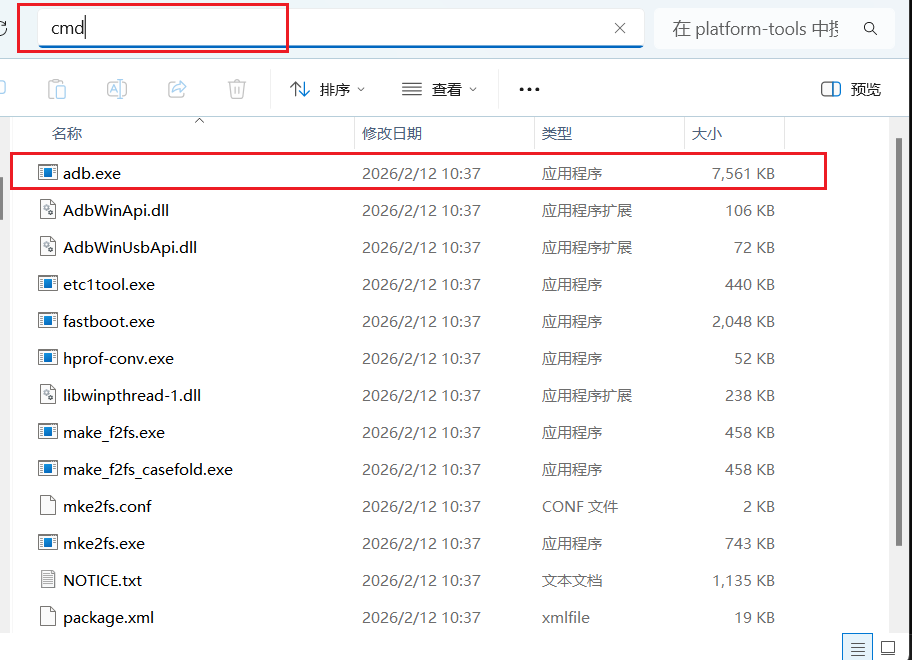Select the AdbWinApi.dll file icon
Screen dimensions: 912x660
click(x=48, y=209)
